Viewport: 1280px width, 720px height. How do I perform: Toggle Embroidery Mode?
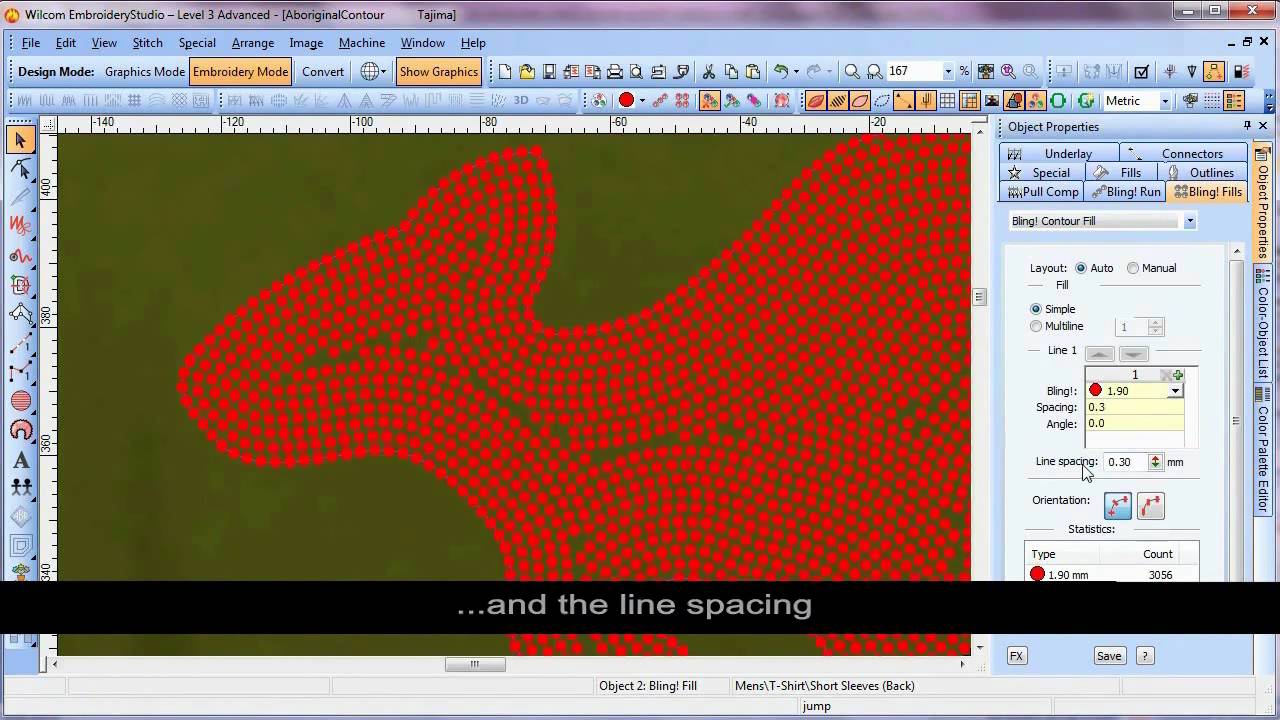[240, 71]
